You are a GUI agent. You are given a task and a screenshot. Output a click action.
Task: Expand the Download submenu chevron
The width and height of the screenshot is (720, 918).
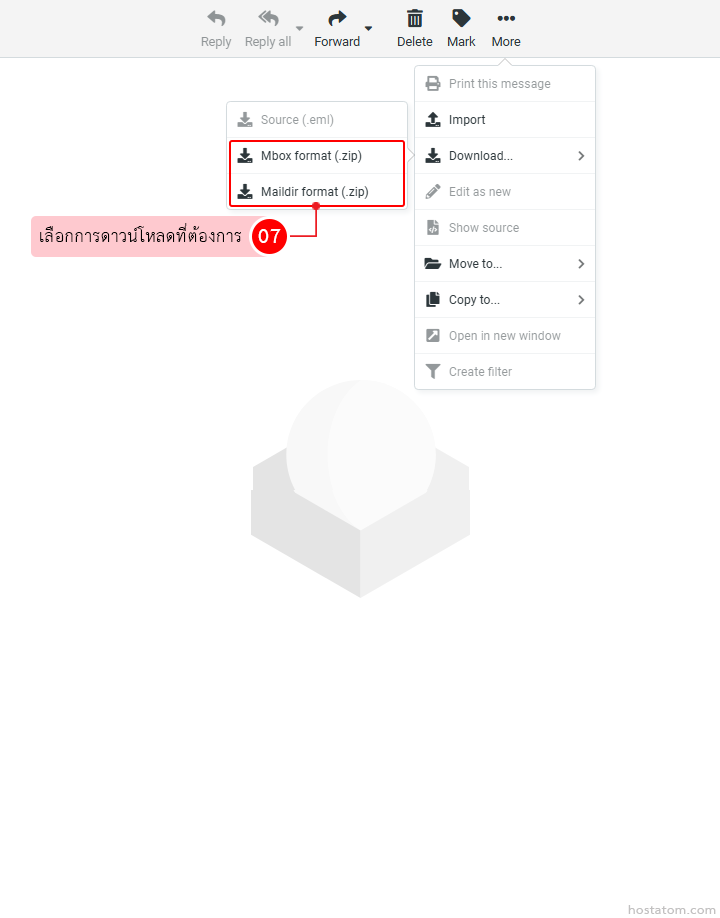(x=581, y=156)
